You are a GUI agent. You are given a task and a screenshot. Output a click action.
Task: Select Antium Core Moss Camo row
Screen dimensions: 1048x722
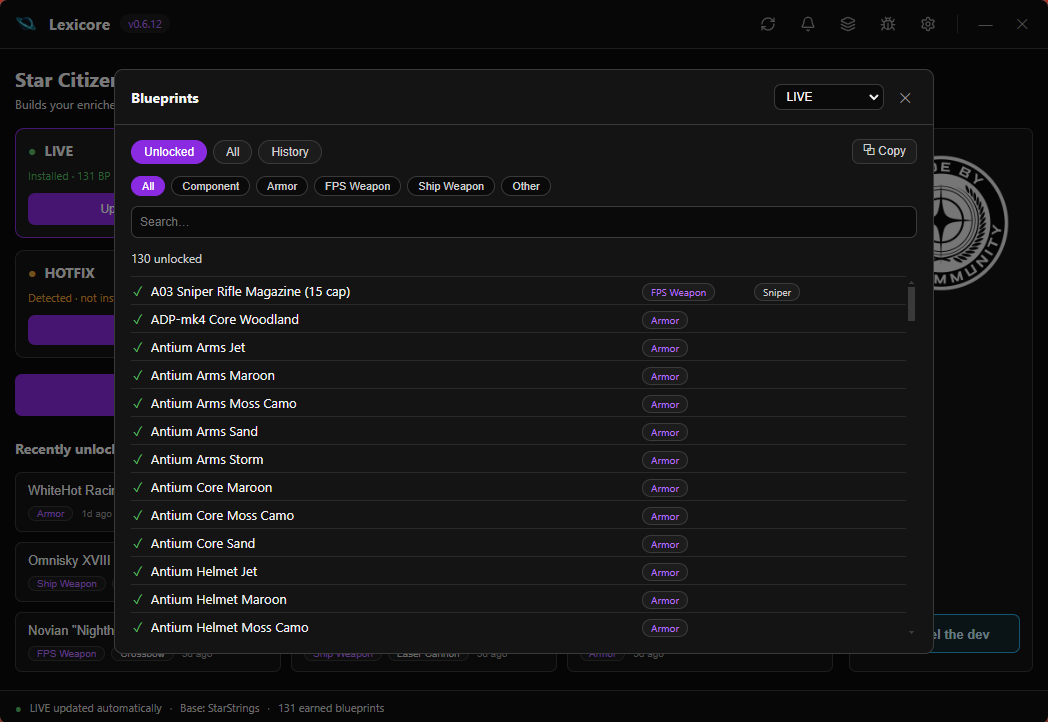[519, 516]
